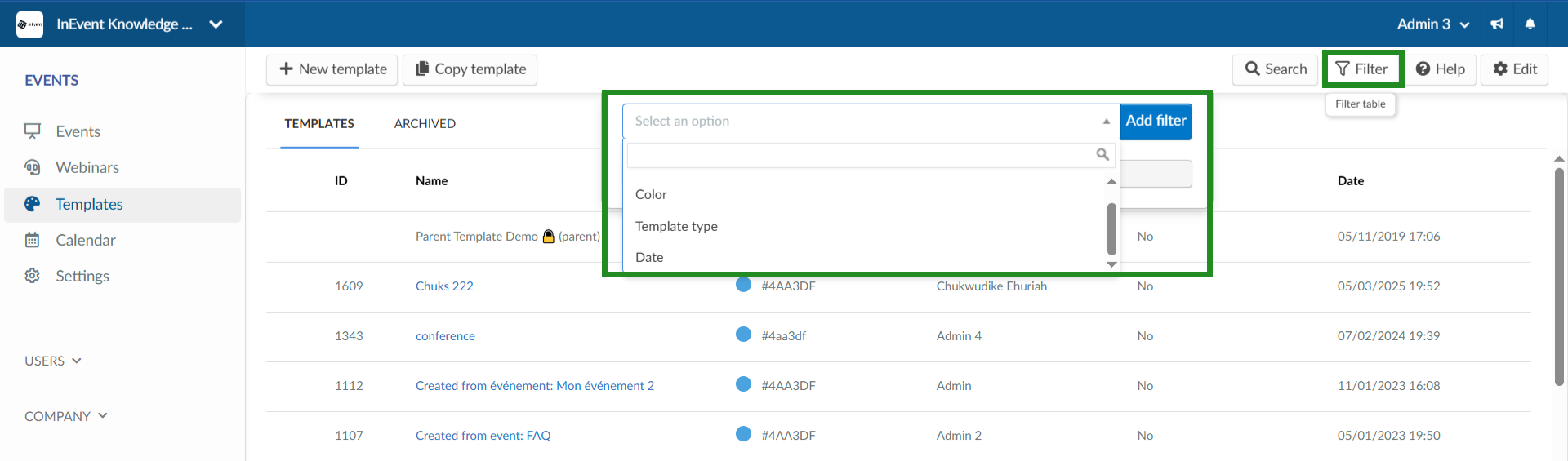Click the Admin 2 author cell
Image resolution: width=1568 pixels, height=461 pixels.
[959, 436]
